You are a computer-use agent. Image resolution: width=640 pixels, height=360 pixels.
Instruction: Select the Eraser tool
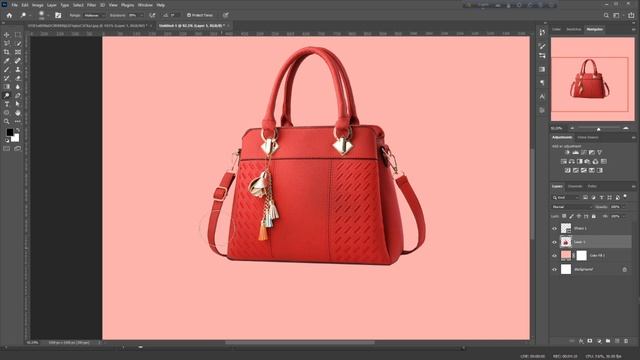[18, 78]
